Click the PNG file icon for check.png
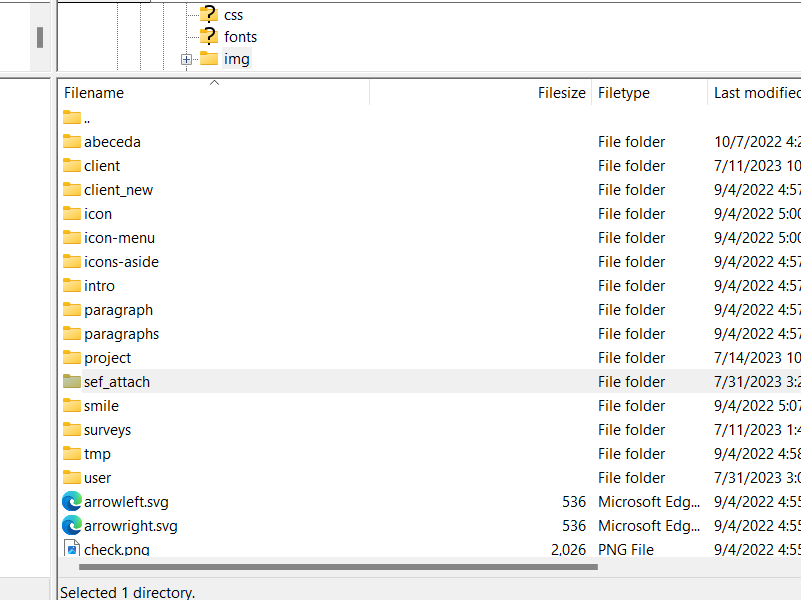This screenshot has width=801, height=600. (x=72, y=549)
